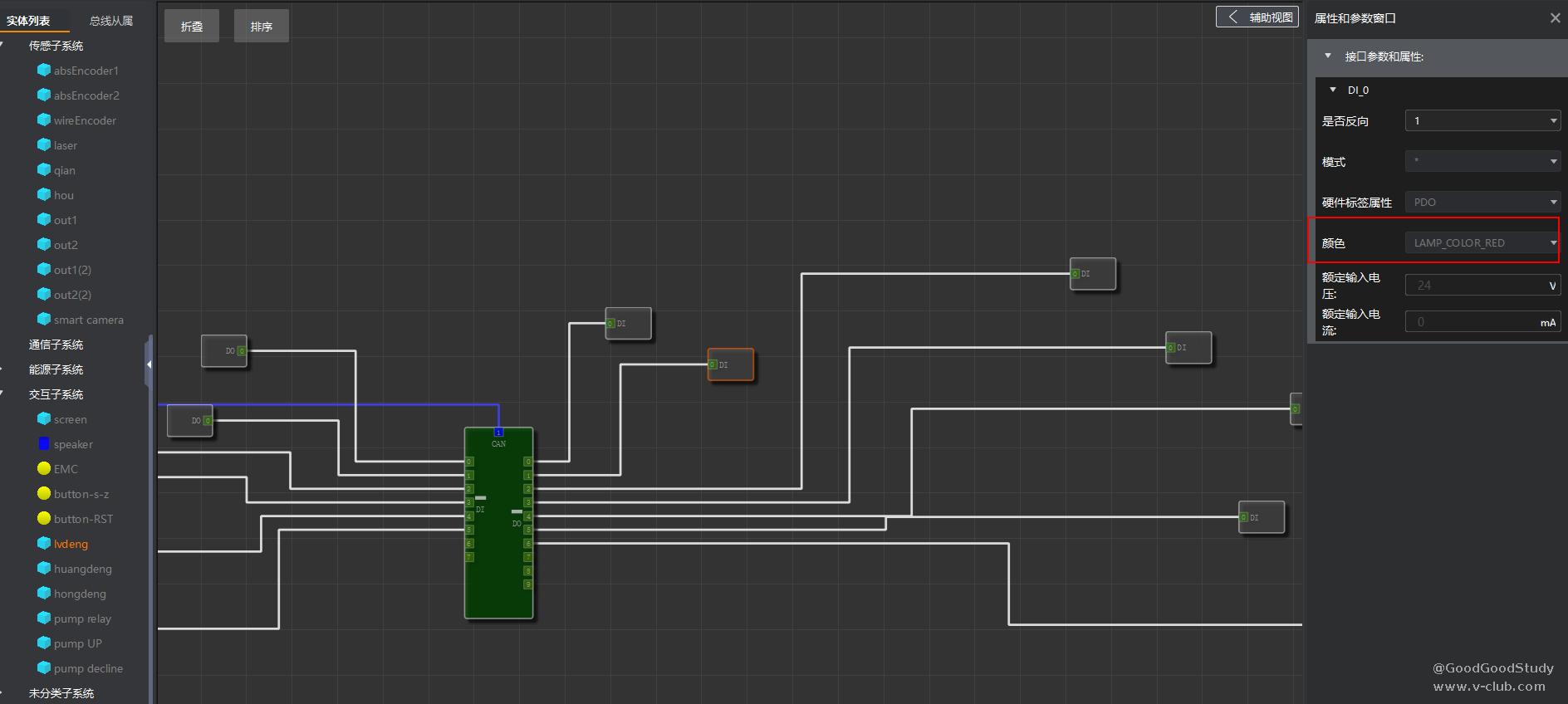Select the yellow EMC icon
This screenshot has height=704, width=1568.
click(x=44, y=469)
